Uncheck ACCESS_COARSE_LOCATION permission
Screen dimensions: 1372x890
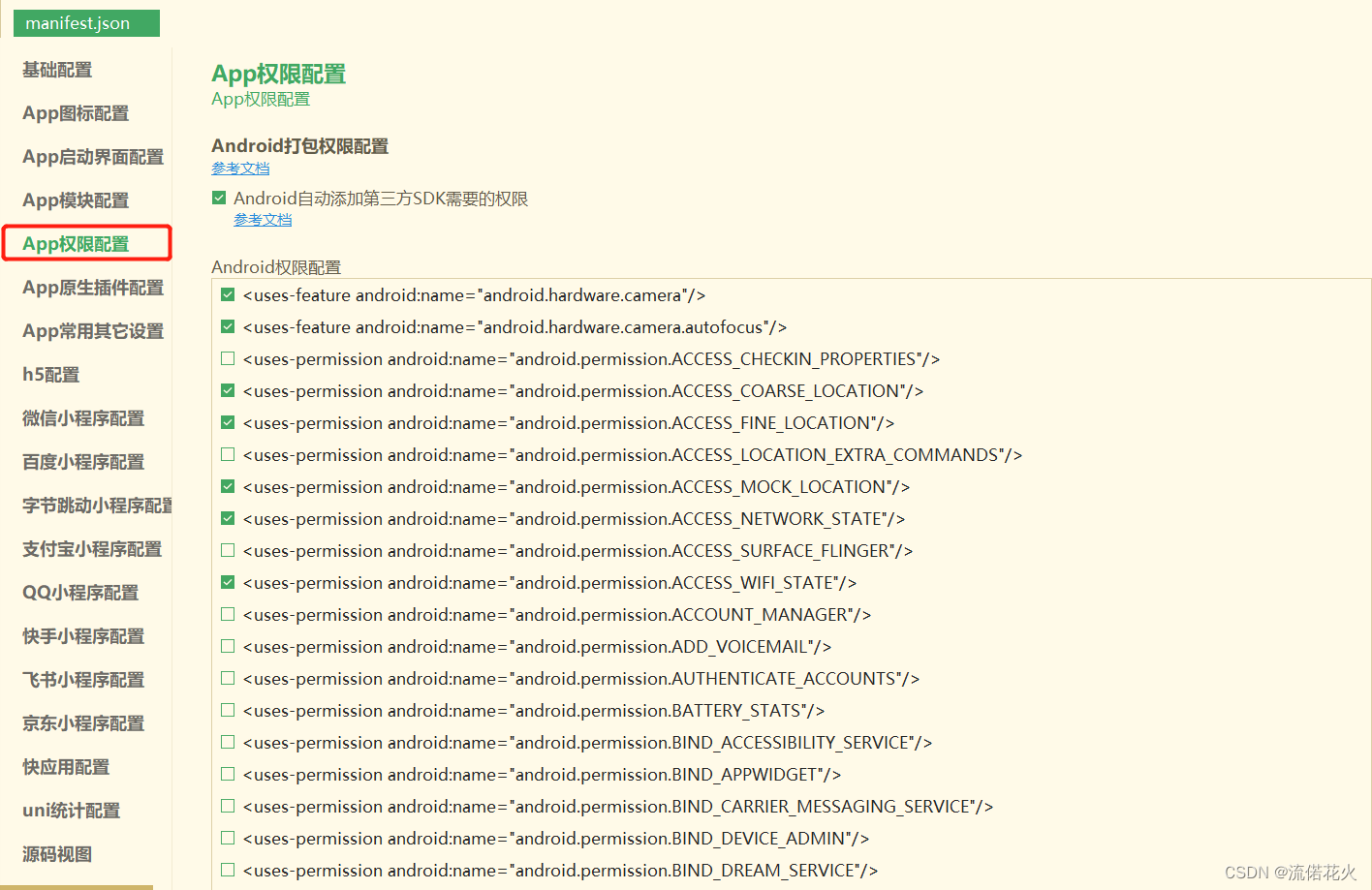pos(228,390)
